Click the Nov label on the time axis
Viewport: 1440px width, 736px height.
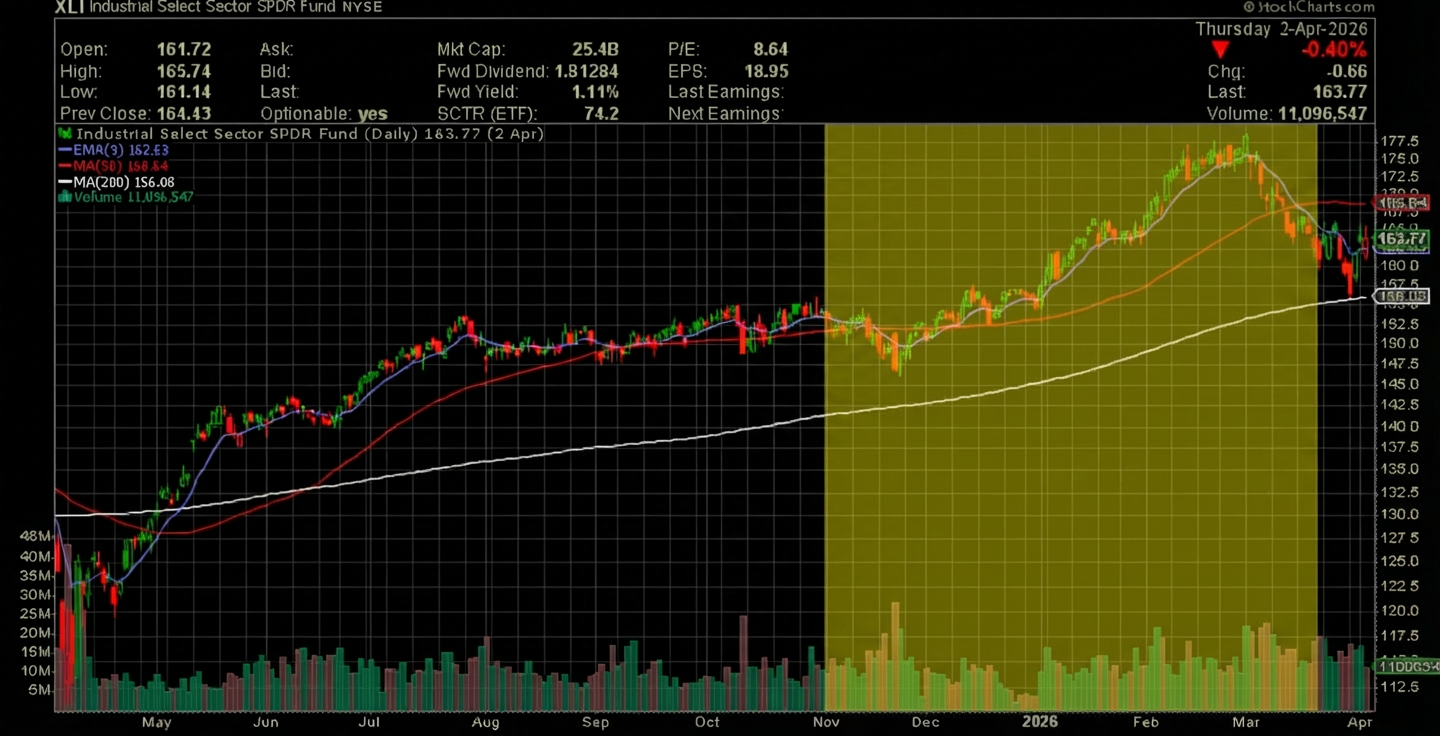[x=825, y=721]
